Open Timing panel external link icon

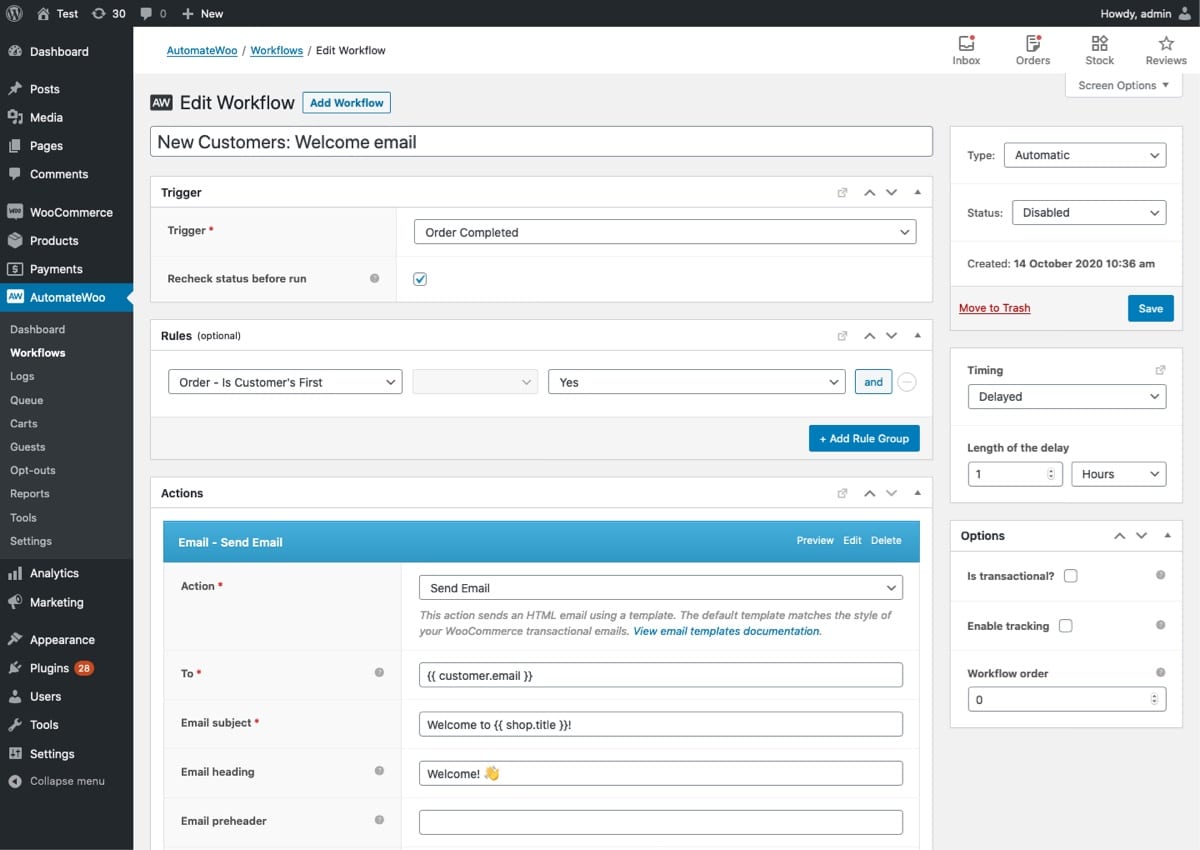click(x=1160, y=370)
